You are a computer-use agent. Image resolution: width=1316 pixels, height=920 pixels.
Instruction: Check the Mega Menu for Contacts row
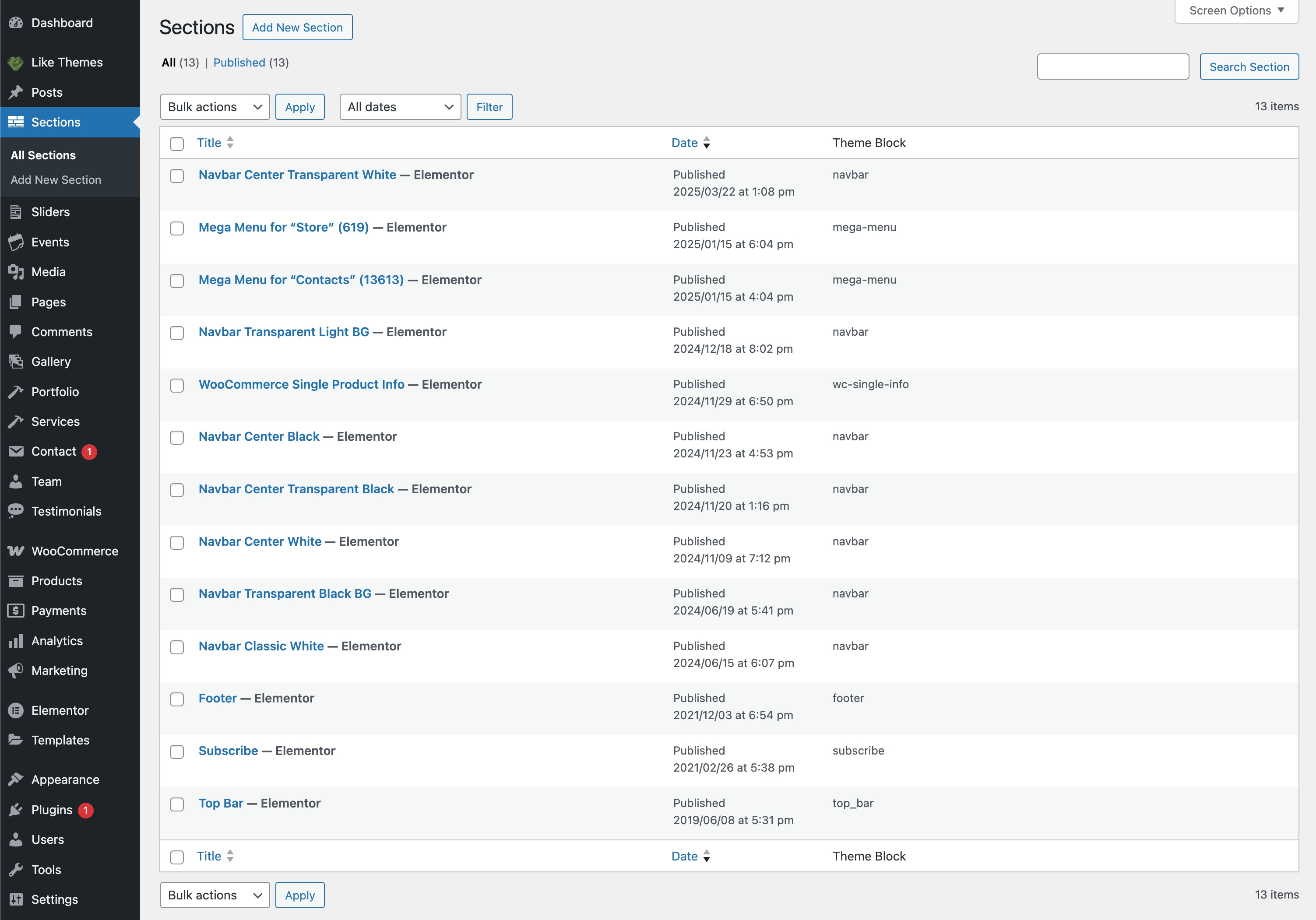(x=177, y=281)
